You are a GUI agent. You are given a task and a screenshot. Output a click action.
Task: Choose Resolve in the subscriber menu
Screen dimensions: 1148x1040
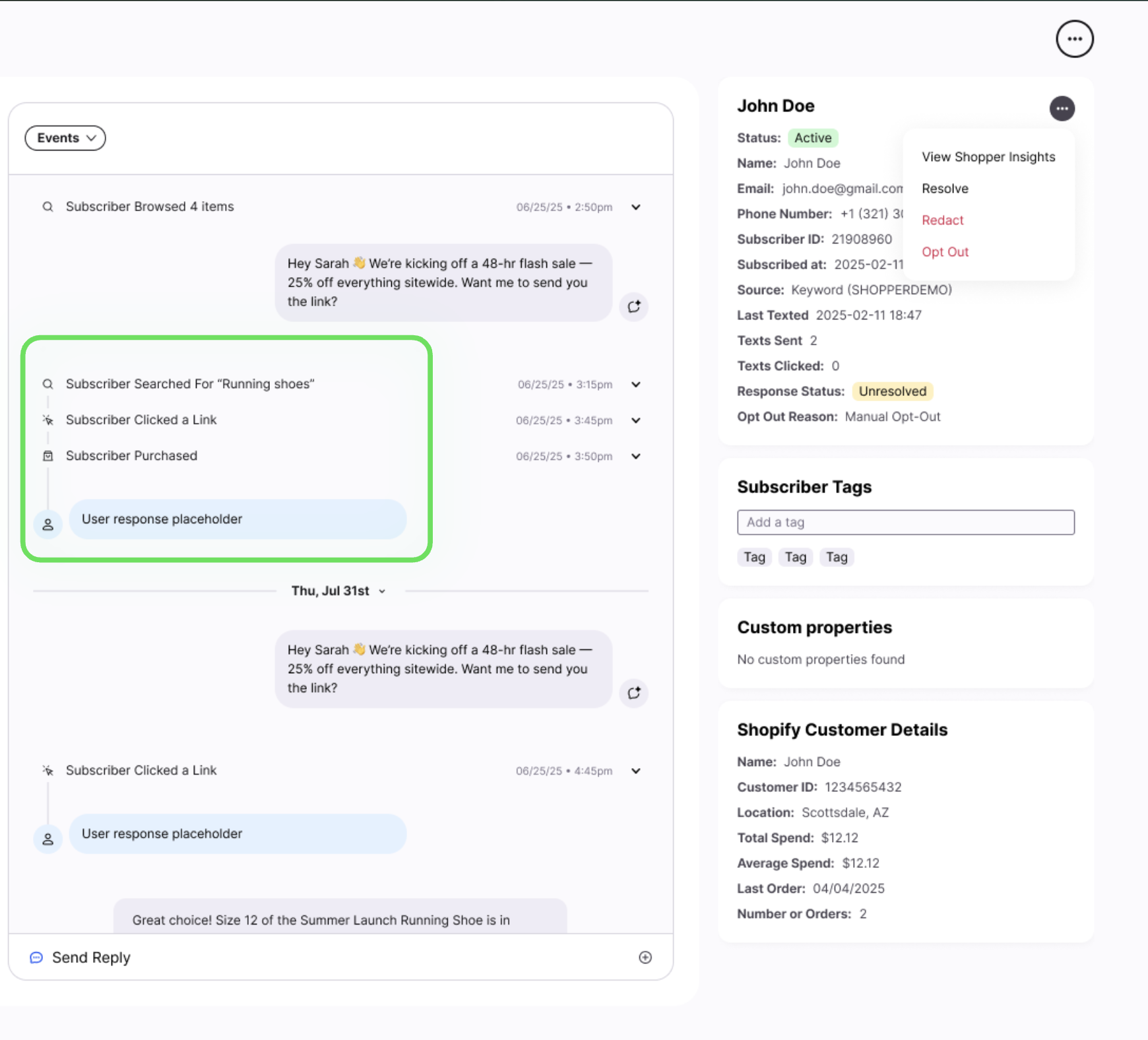945,189
